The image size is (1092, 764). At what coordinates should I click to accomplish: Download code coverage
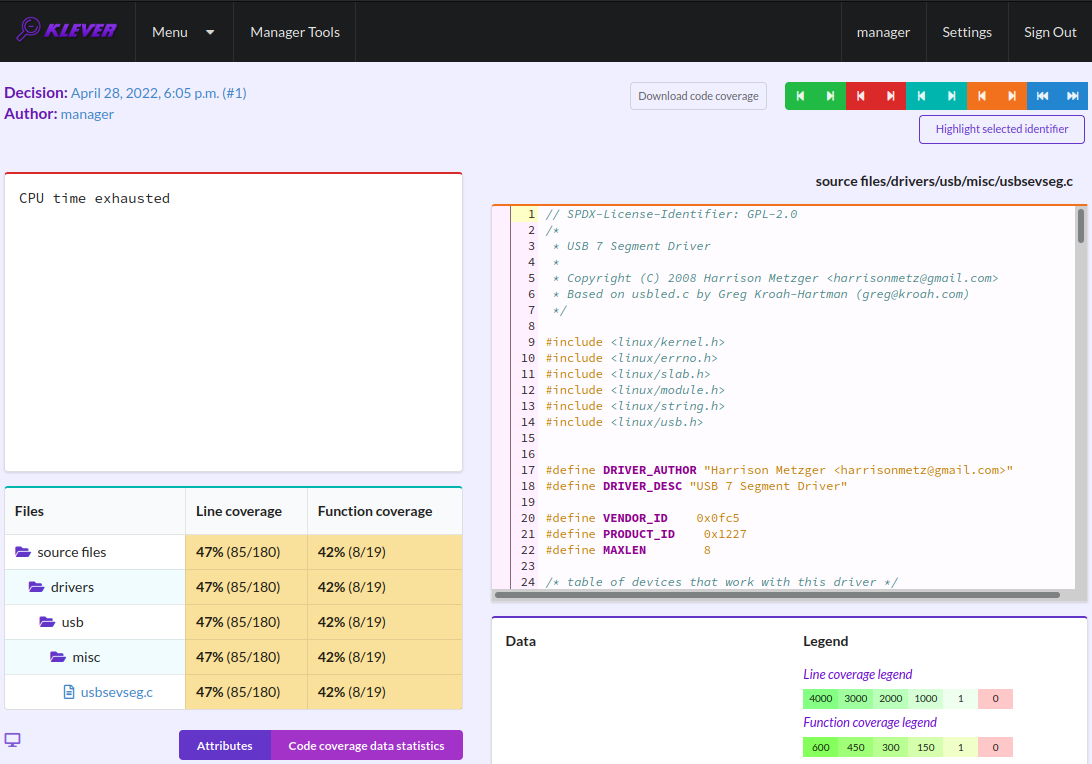698,96
